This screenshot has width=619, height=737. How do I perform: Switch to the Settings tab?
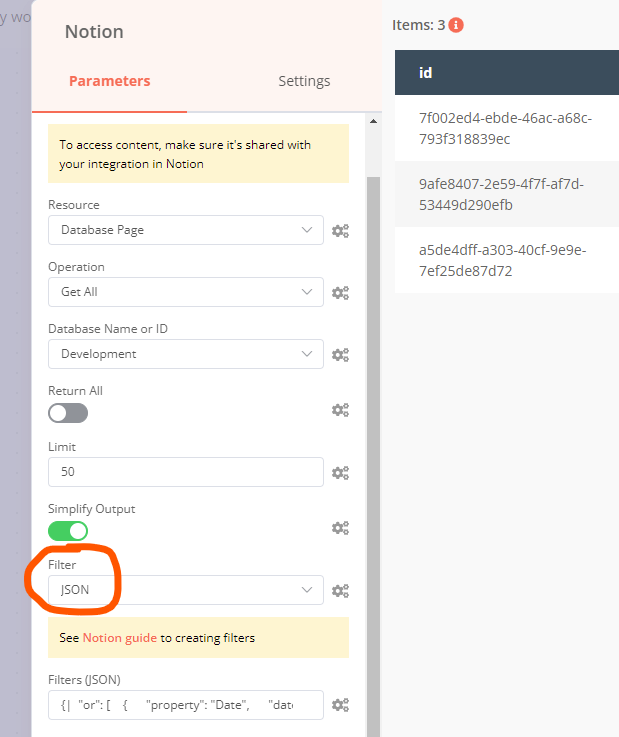click(304, 81)
